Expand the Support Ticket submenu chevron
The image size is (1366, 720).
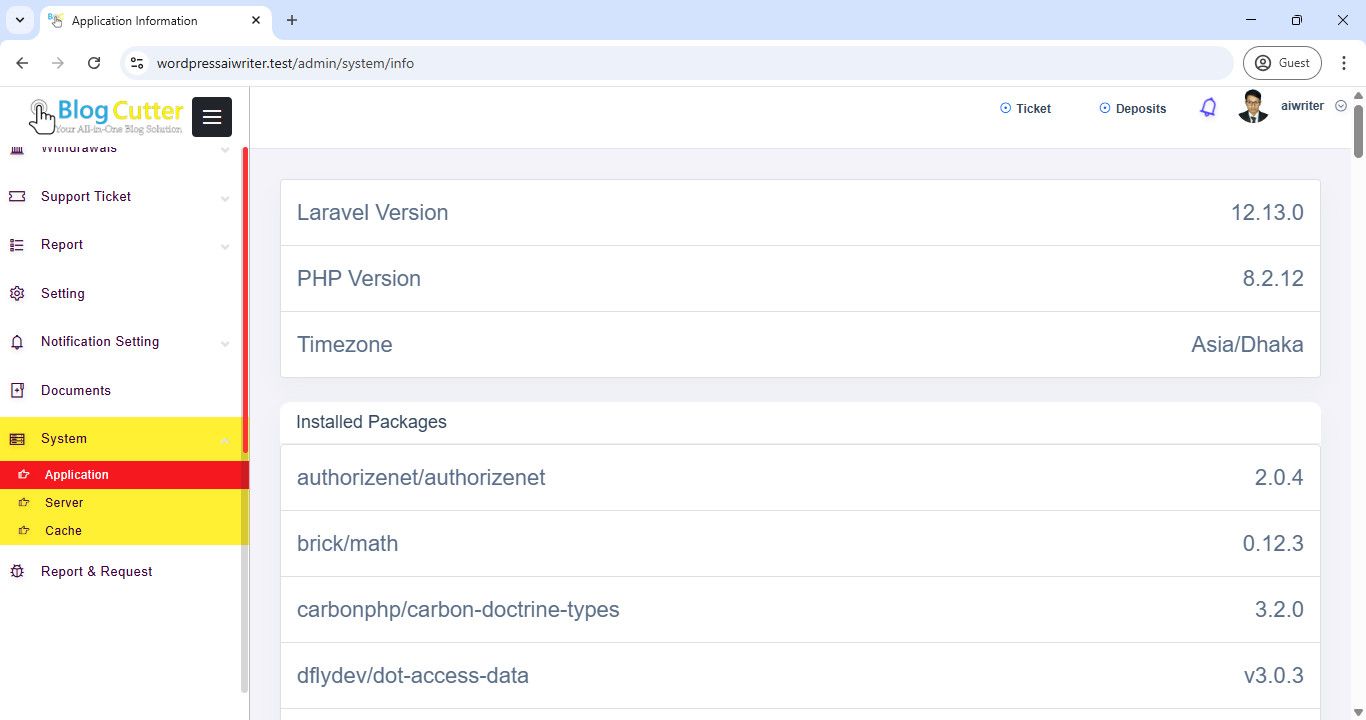tap(225, 198)
